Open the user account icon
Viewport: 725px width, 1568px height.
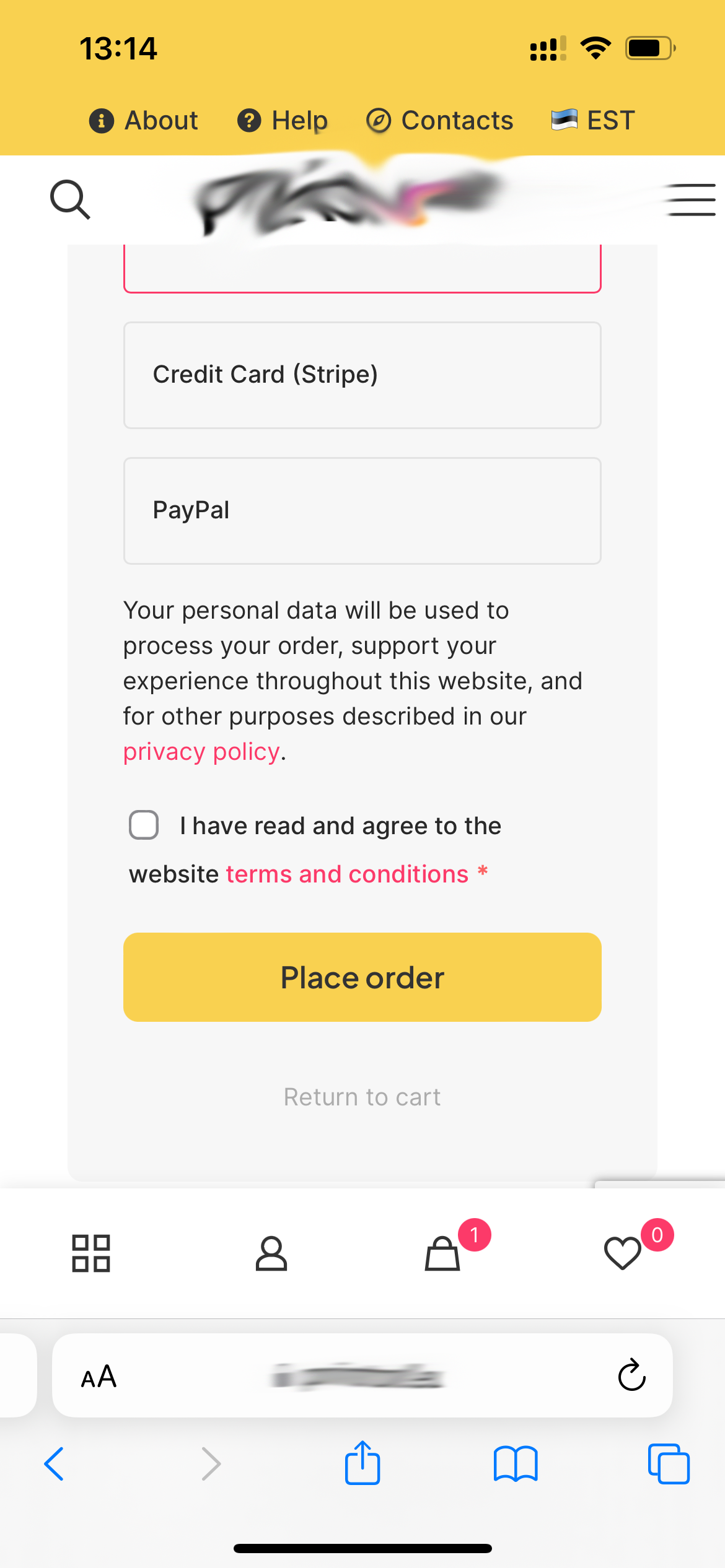[x=271, y=1253]
